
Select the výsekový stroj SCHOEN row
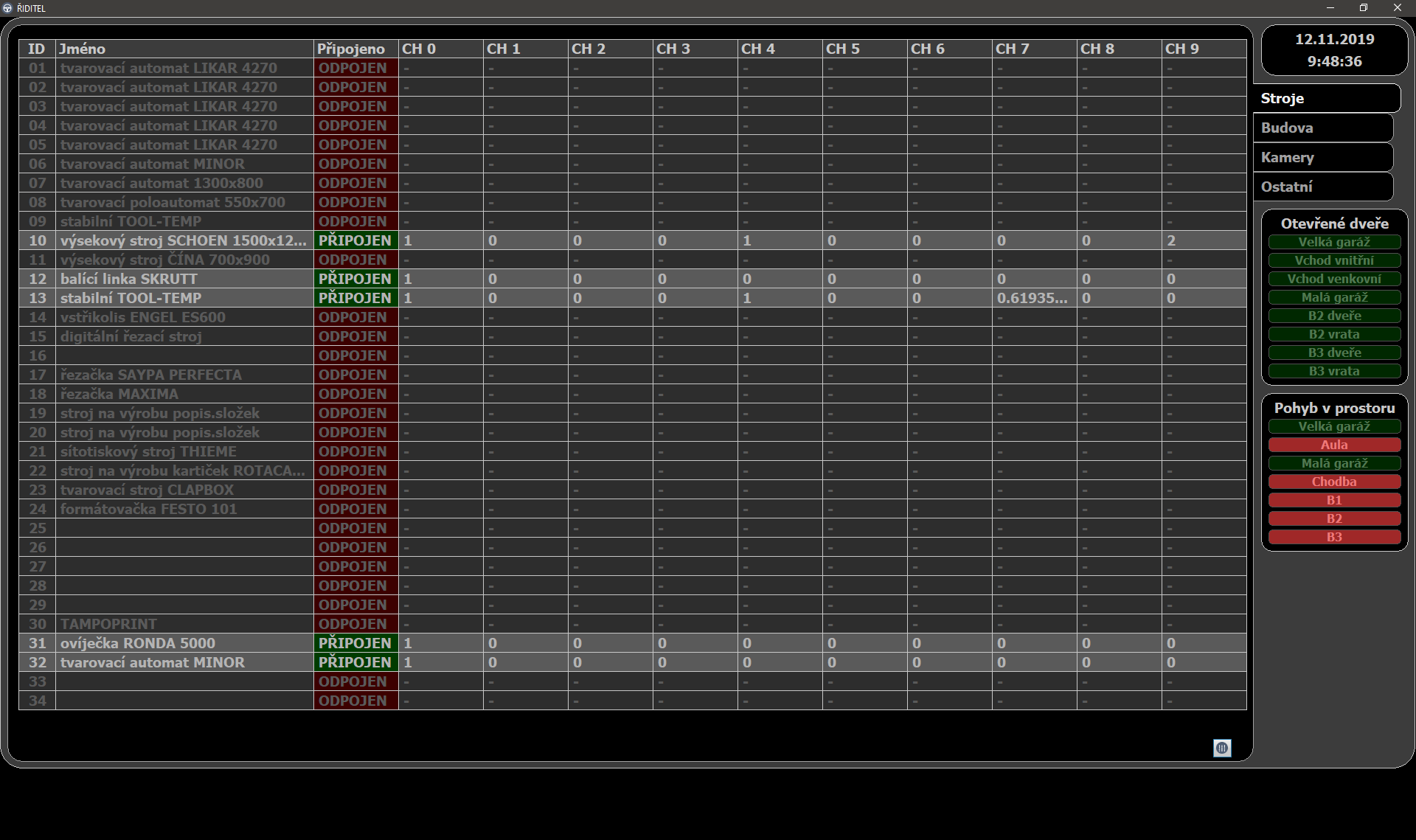(184, 240)
